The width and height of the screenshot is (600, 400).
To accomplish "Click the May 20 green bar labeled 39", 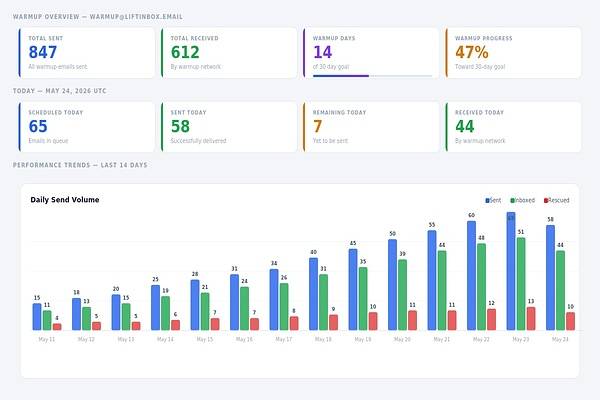I will [402, 295].
